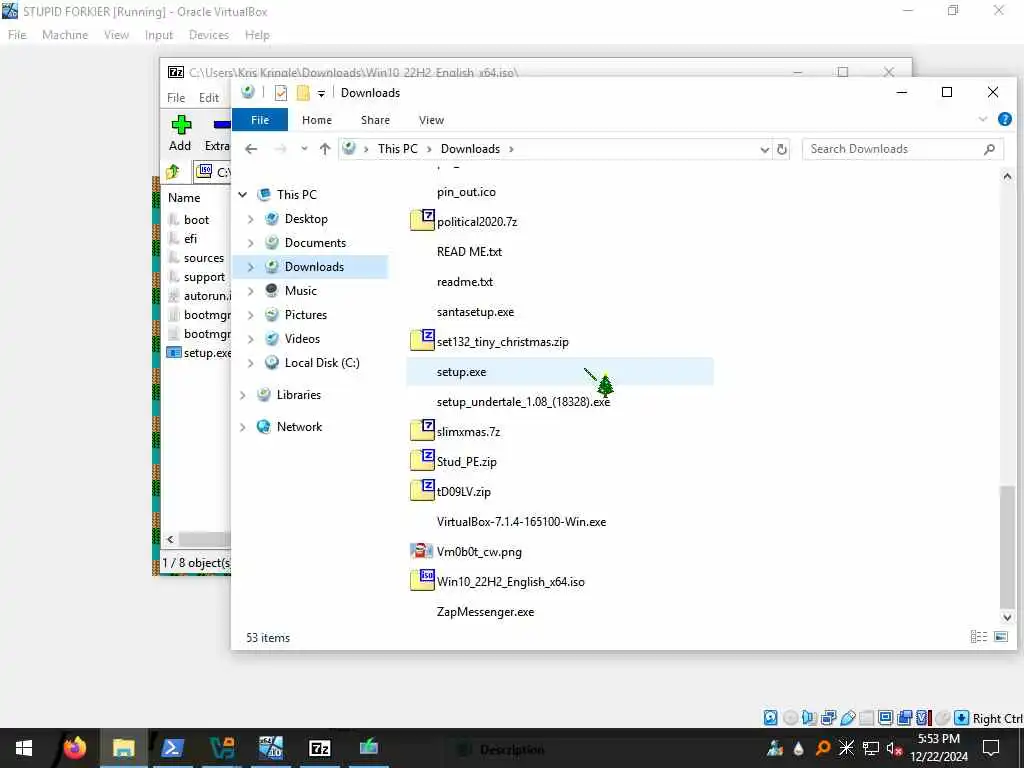Click scroll-down arrow of Explorer file list
The height and width of the screenshot is (768, 1024).
pos(1007,617)
